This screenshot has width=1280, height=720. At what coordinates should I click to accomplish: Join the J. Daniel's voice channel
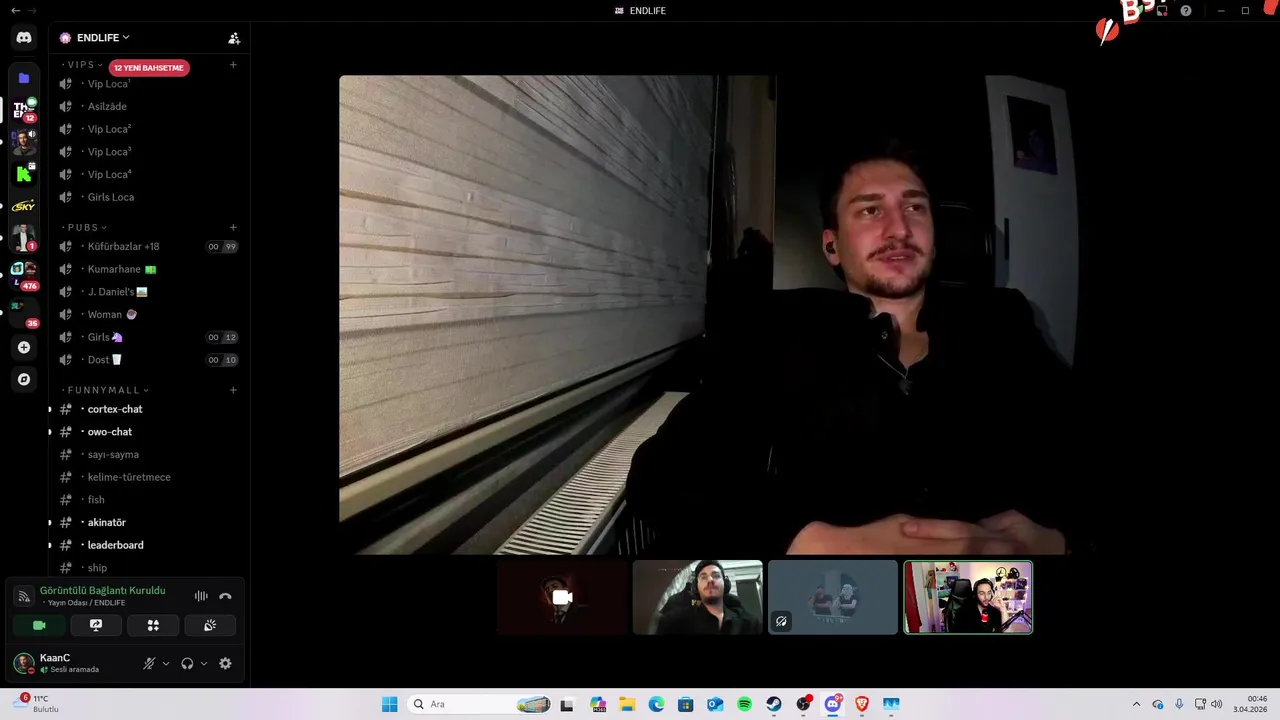point(148,292)
